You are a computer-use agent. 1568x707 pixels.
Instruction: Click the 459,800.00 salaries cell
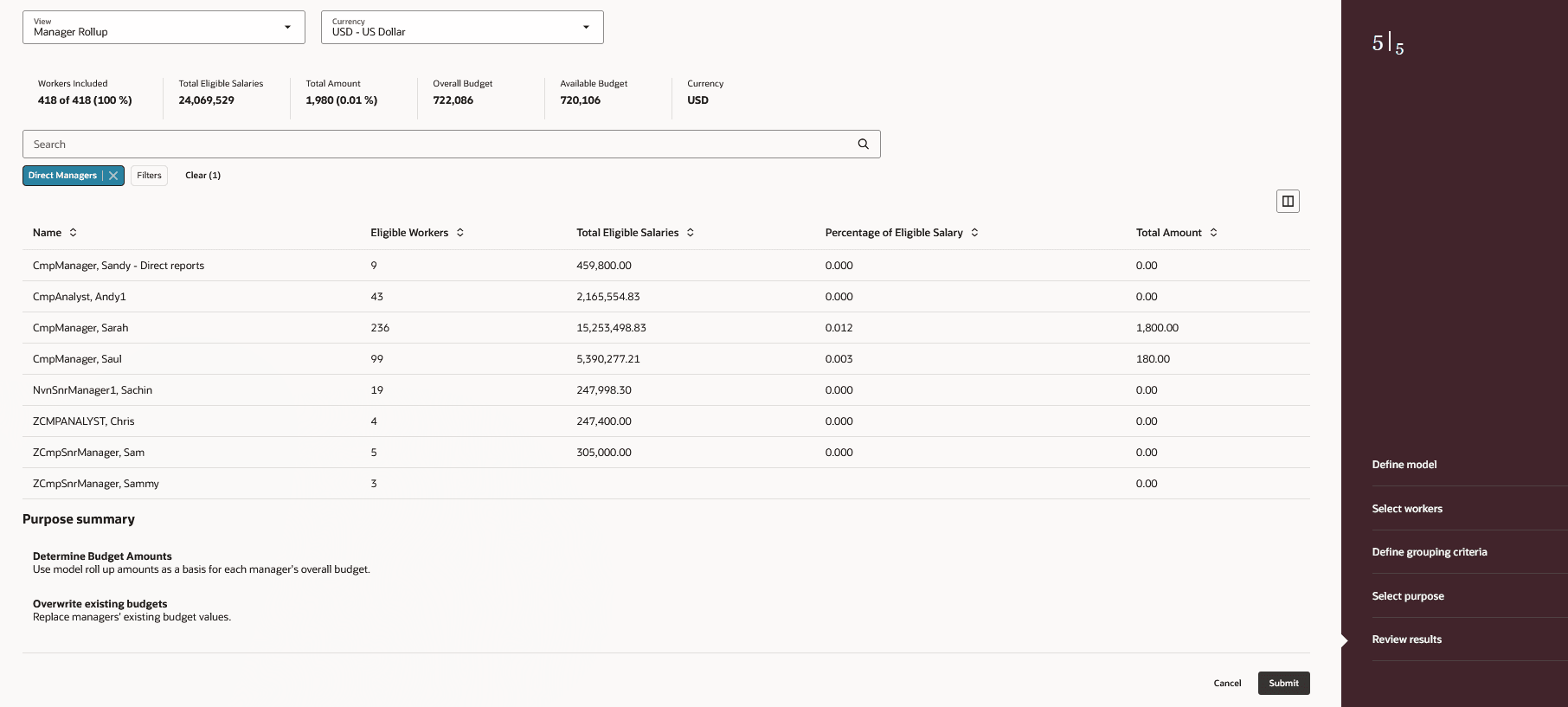pyautogui.click(x=604, y=266)
